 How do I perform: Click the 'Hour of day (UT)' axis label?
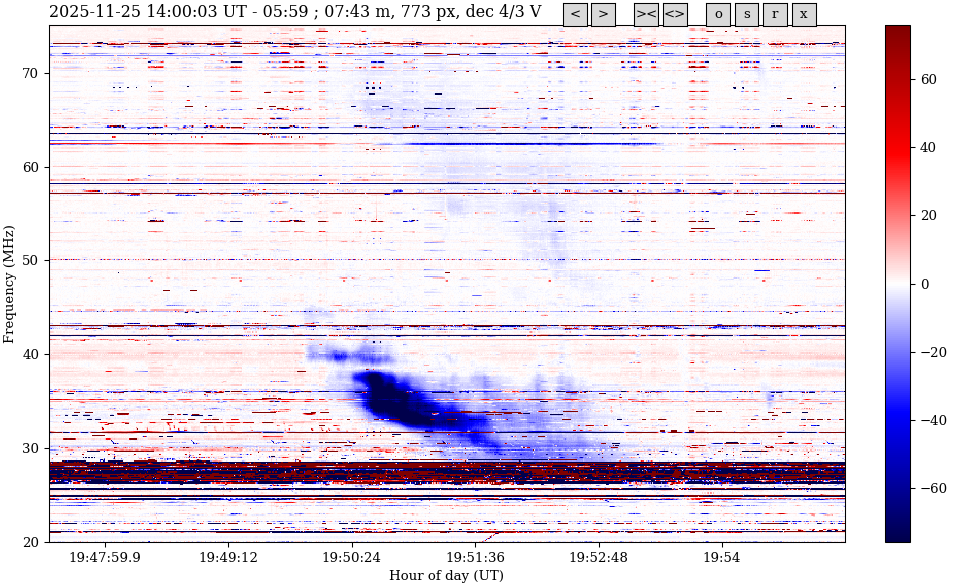[446, 575]
